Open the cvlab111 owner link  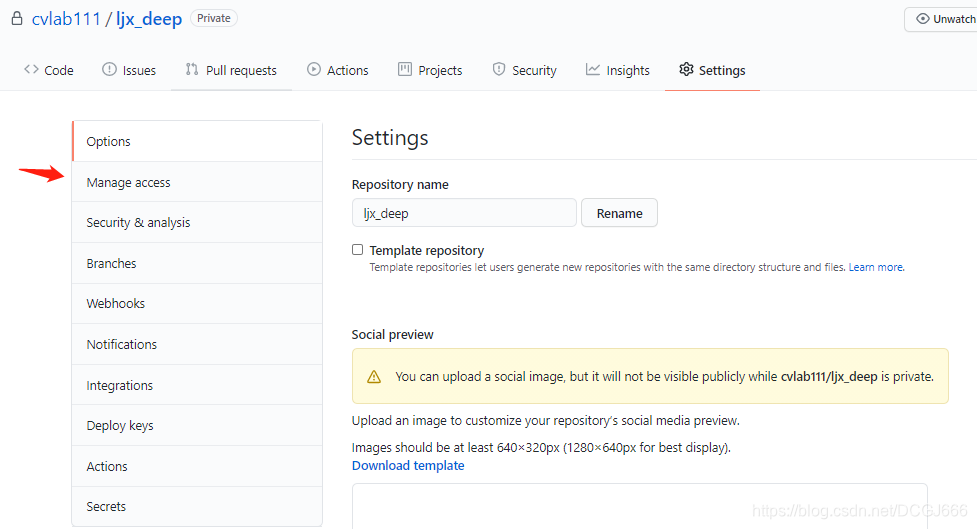66,19
